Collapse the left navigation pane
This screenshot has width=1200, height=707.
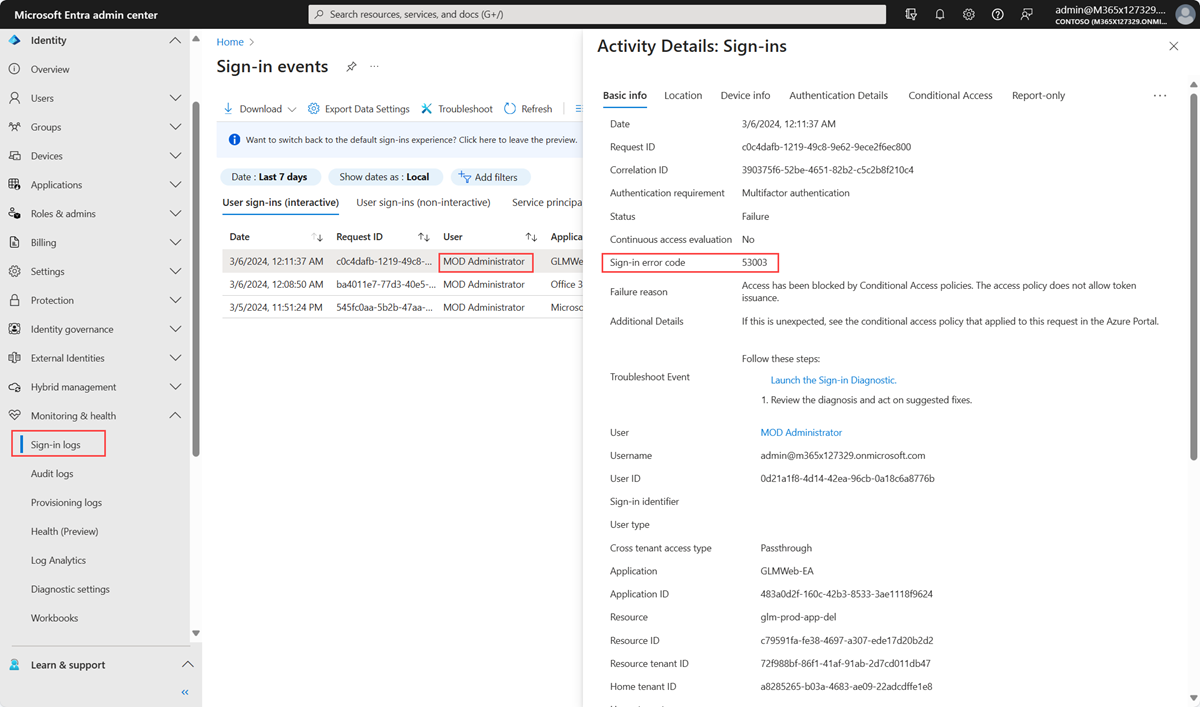[184, 691]
